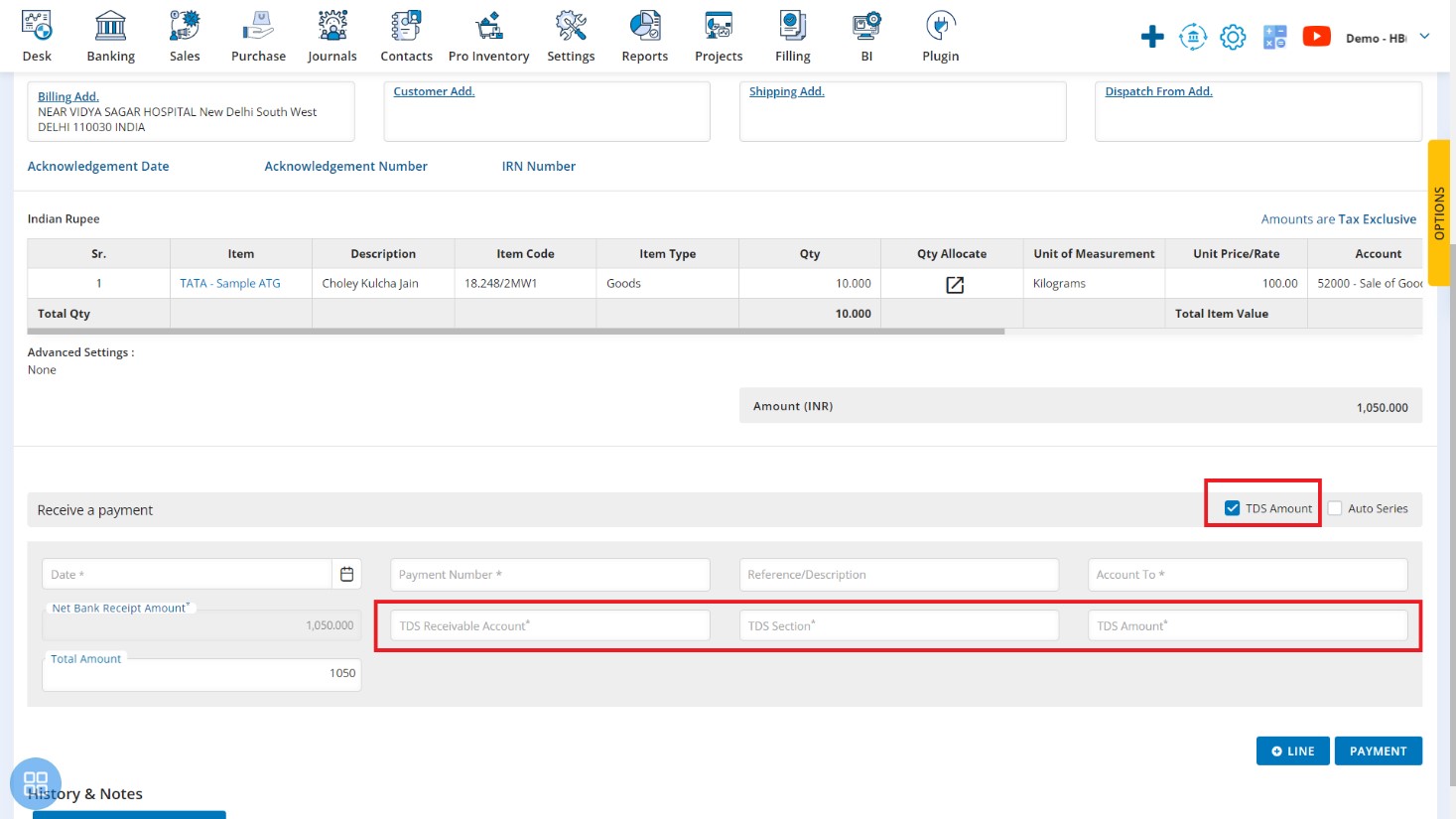Click the Tax Exclusive amounts text
Image resolution: width=1456 pixels, height=819 pixels.
[x=1377, y=219]
